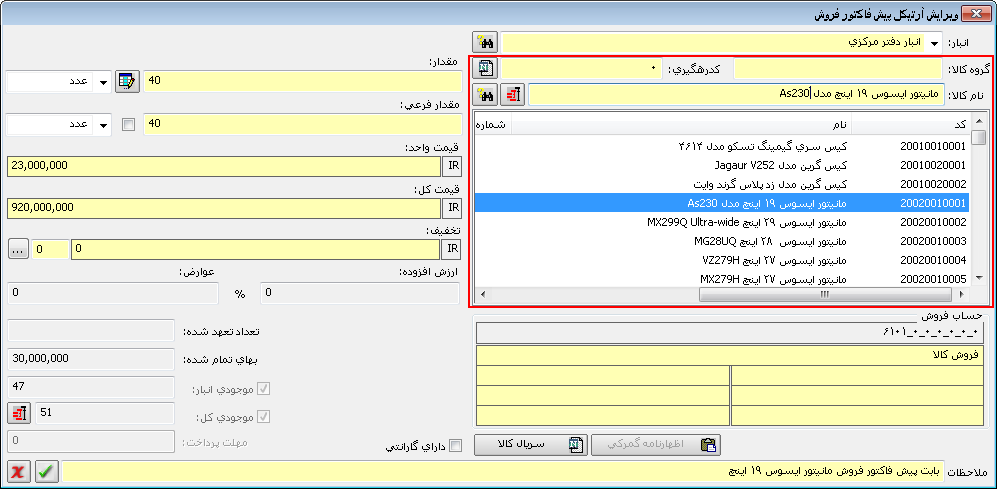Viewport: 997px width, 489px height.
Task: Click the ellipsis button beside discount field
Action: pos(18,248)
